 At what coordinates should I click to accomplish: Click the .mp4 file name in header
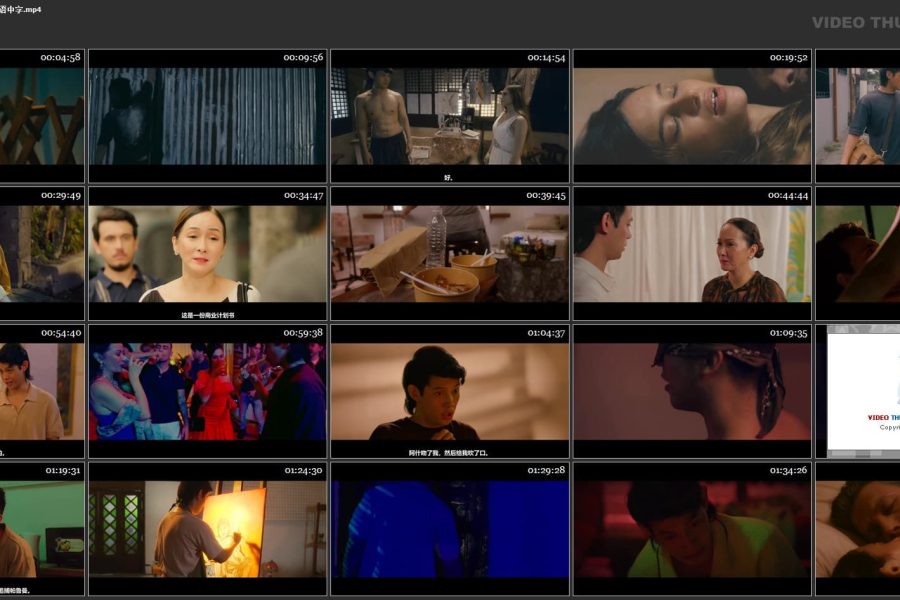point(28,9)
